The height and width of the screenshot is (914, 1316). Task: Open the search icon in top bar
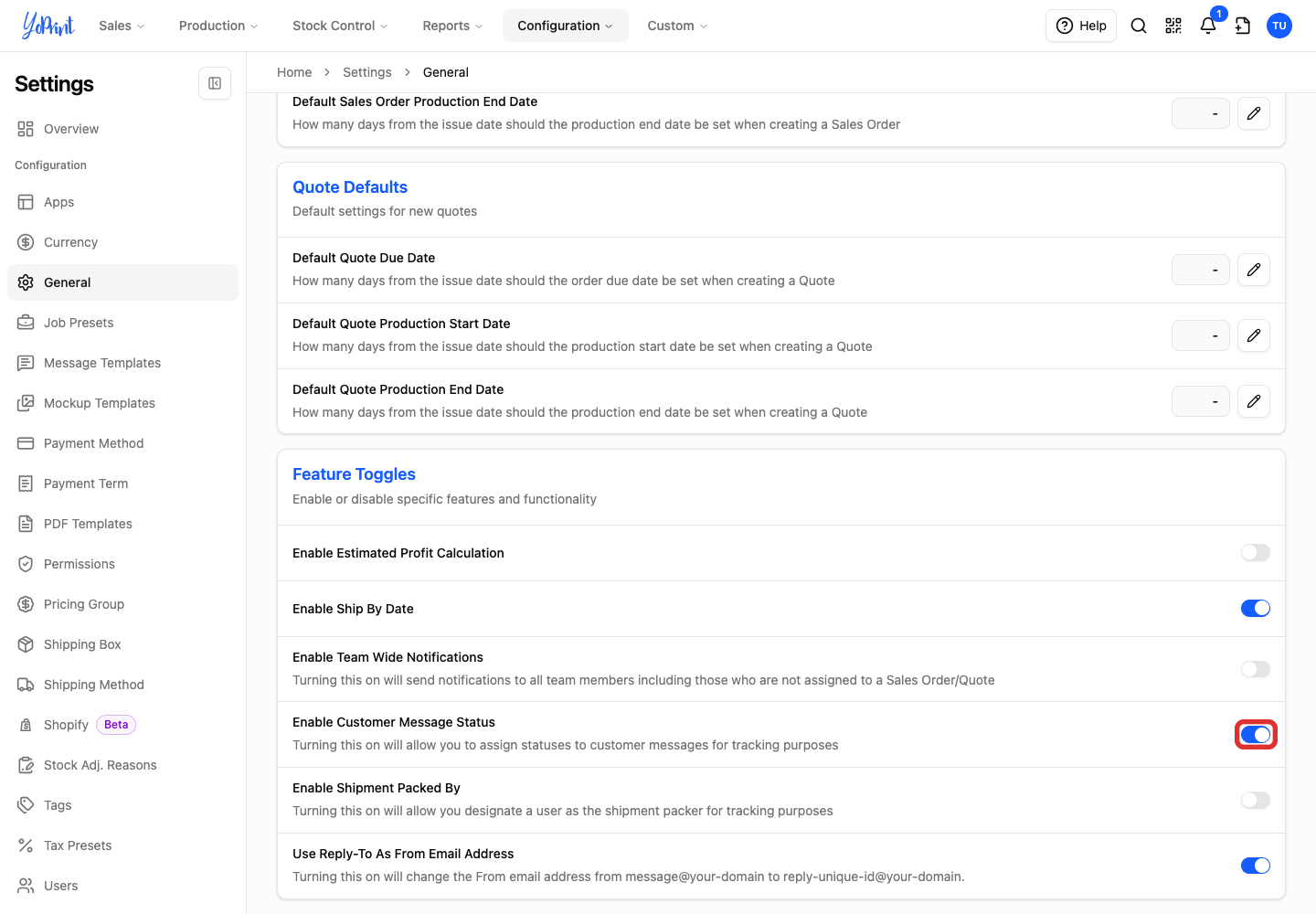pos(1139,26)
